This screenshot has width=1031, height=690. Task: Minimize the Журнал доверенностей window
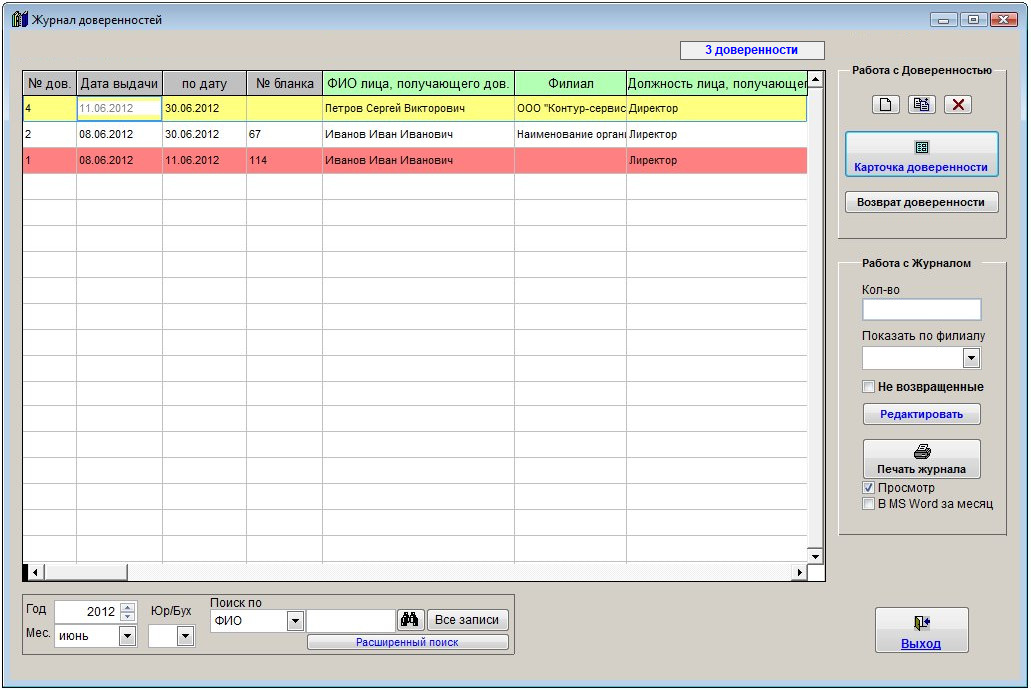coord(943,20)
